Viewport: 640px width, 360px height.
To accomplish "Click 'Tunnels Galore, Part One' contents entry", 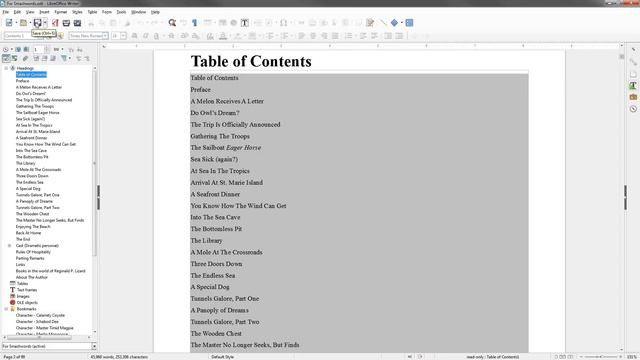I will (225, 299).
